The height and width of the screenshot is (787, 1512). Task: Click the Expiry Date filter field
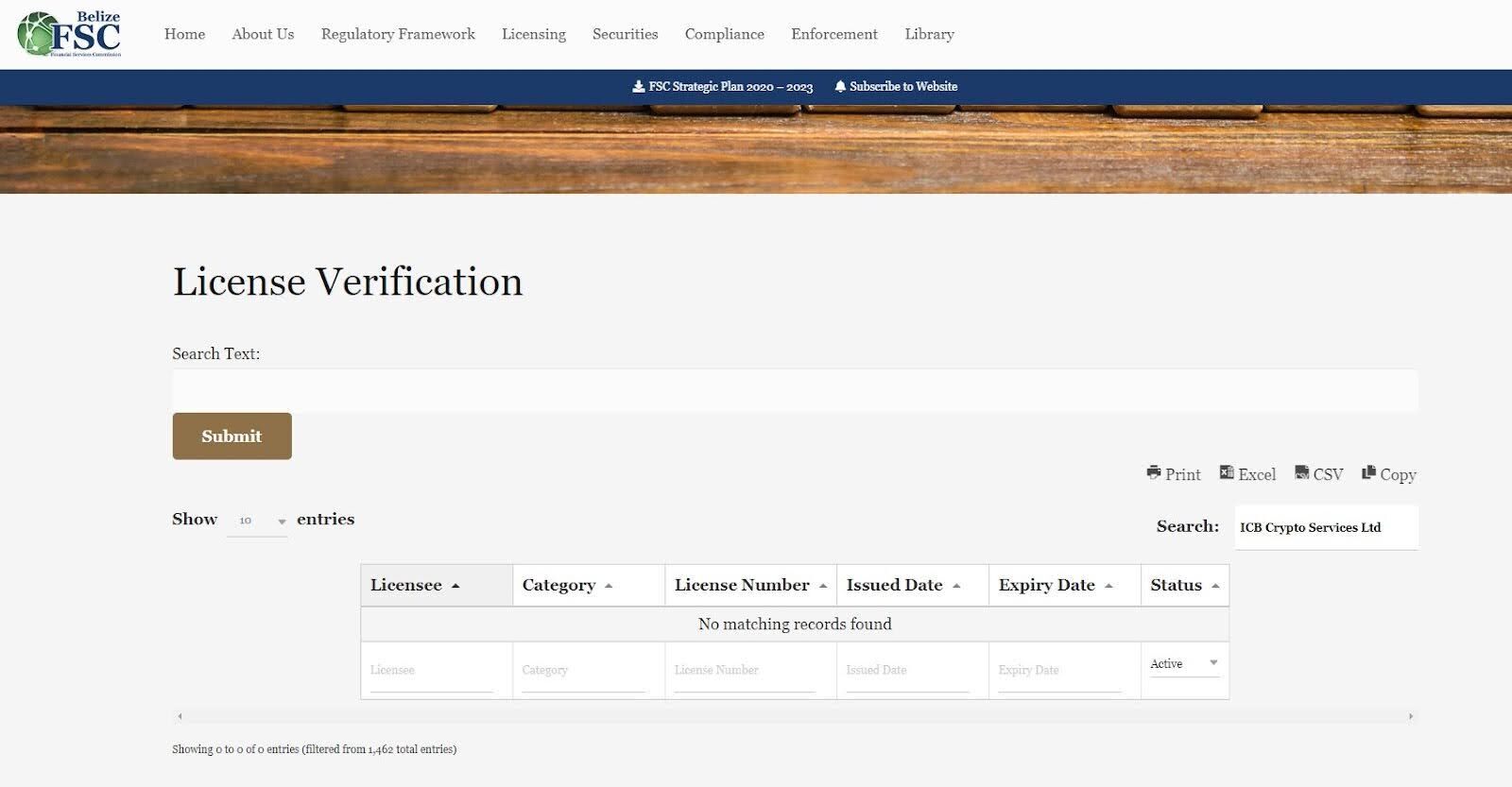click(1059, 671)
